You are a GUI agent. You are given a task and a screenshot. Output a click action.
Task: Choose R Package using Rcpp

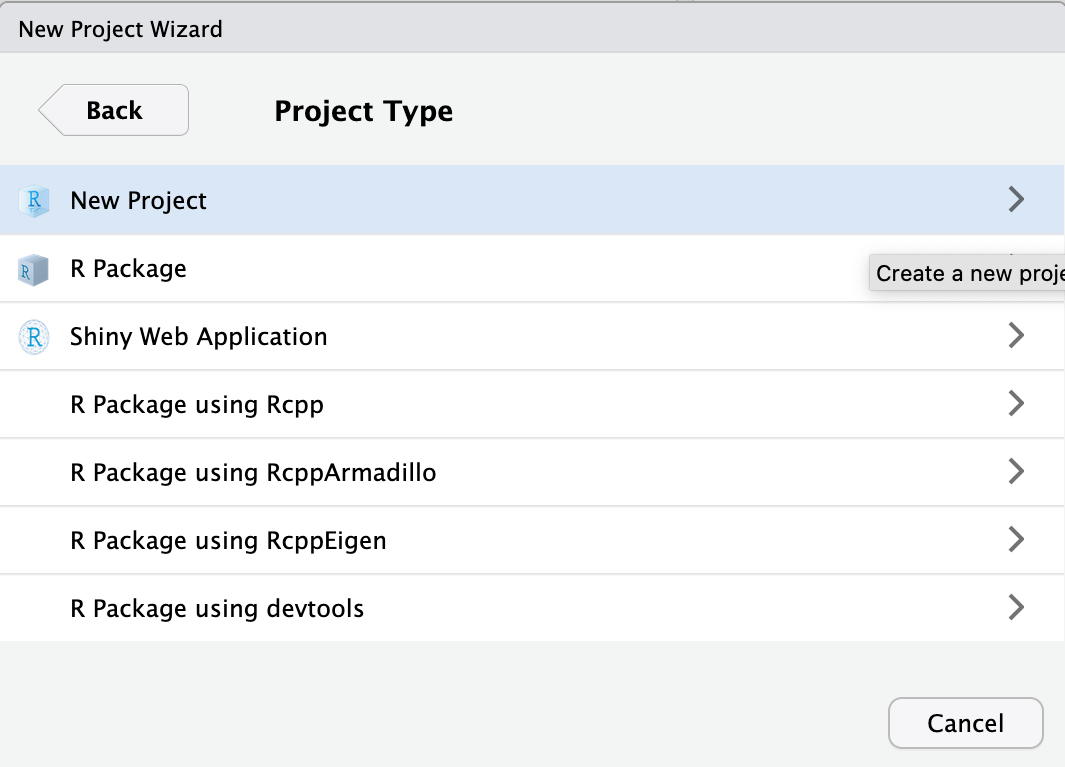click(x=197, y=405)
